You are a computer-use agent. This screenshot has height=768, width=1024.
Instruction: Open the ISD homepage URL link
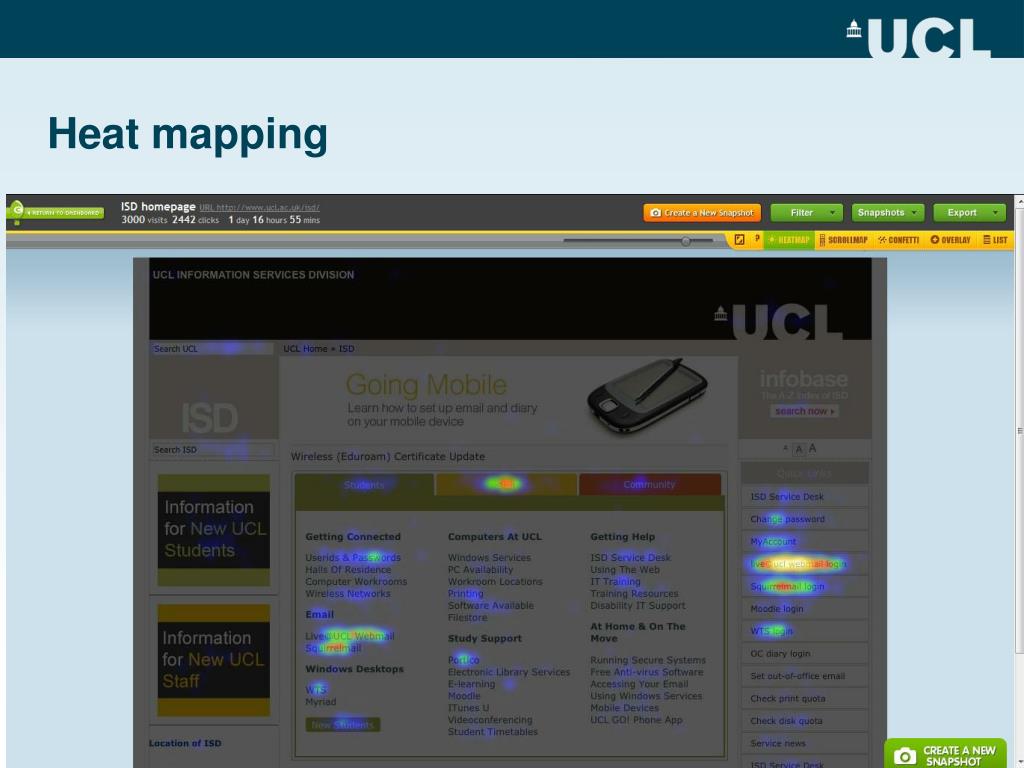tap(259, 208)
